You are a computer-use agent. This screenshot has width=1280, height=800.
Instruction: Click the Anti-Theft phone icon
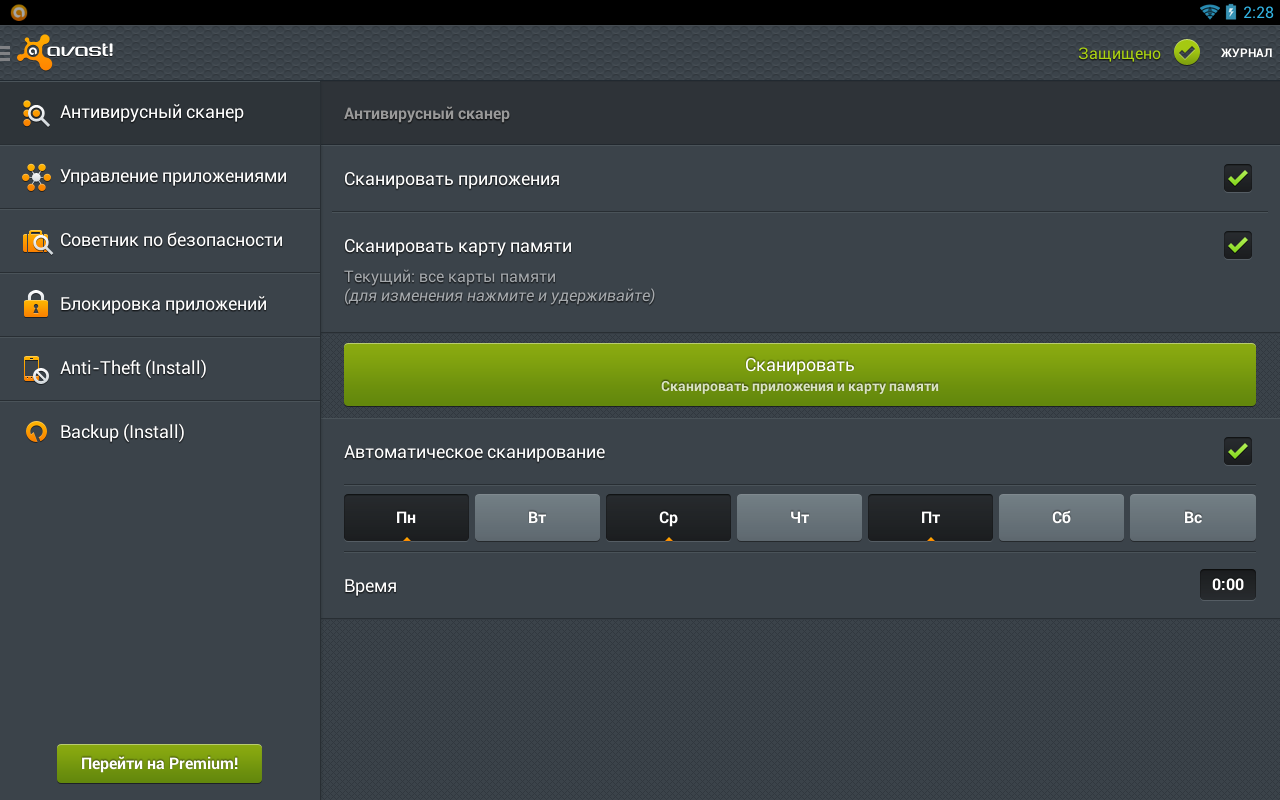click(36, 369)
